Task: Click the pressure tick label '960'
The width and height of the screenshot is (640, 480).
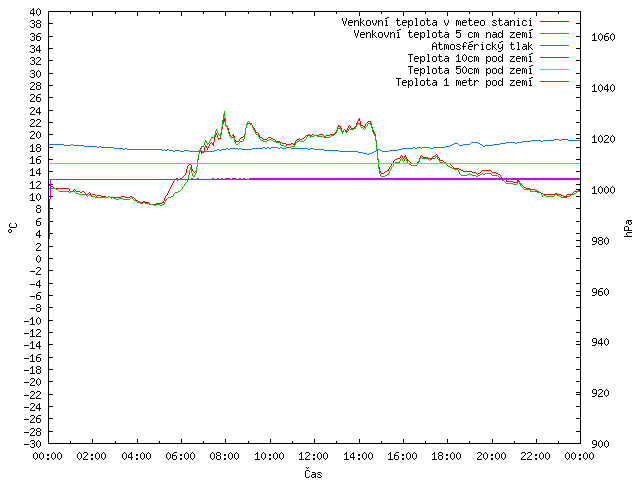Action: tap(600, 292)
